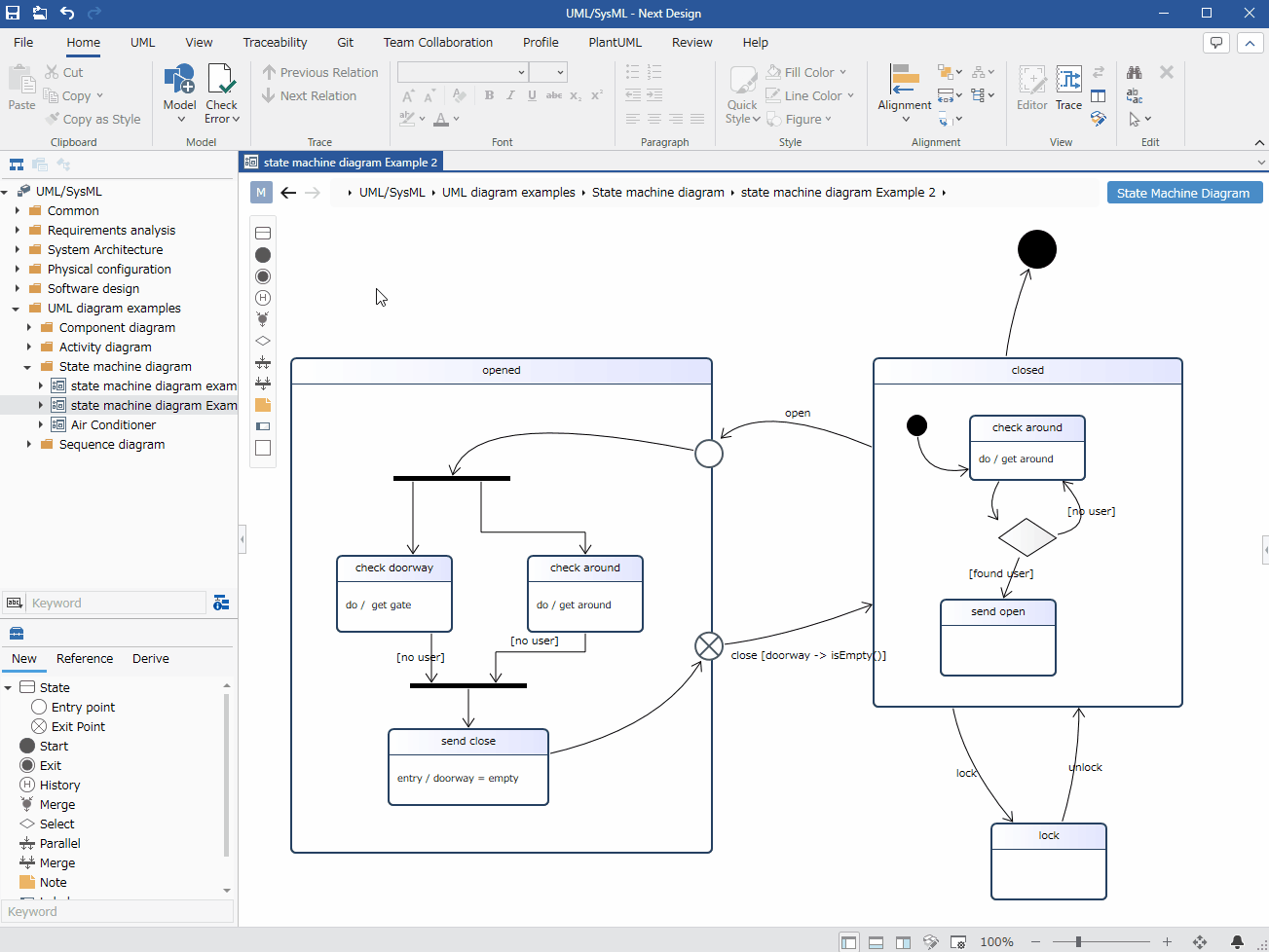The width and height of the screenshot is (1269, 952).
Task: Switch to the Derive tab in toolbox
Action: tap(150, 659)
